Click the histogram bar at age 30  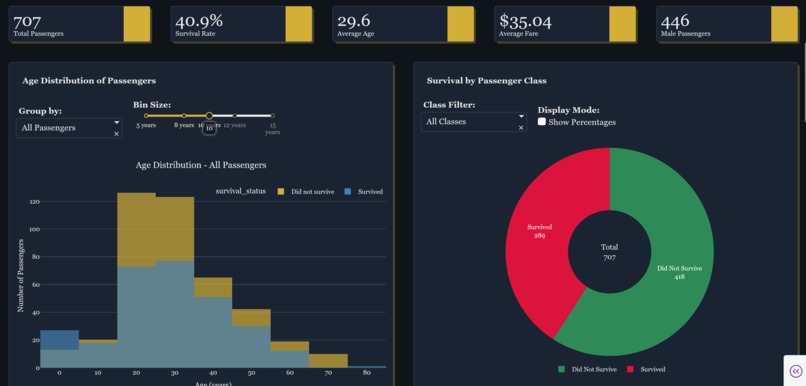point(175,282)
